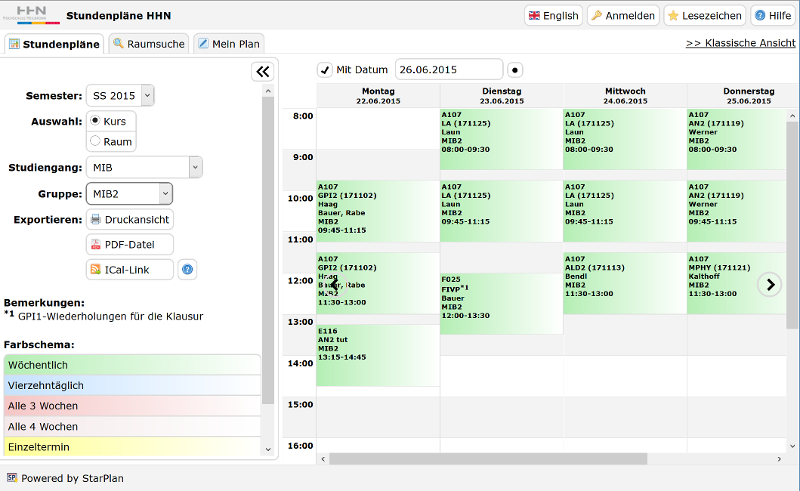Click the today dot button beside the date
Screen dimensions: 800x491
[x=515, y=70]
